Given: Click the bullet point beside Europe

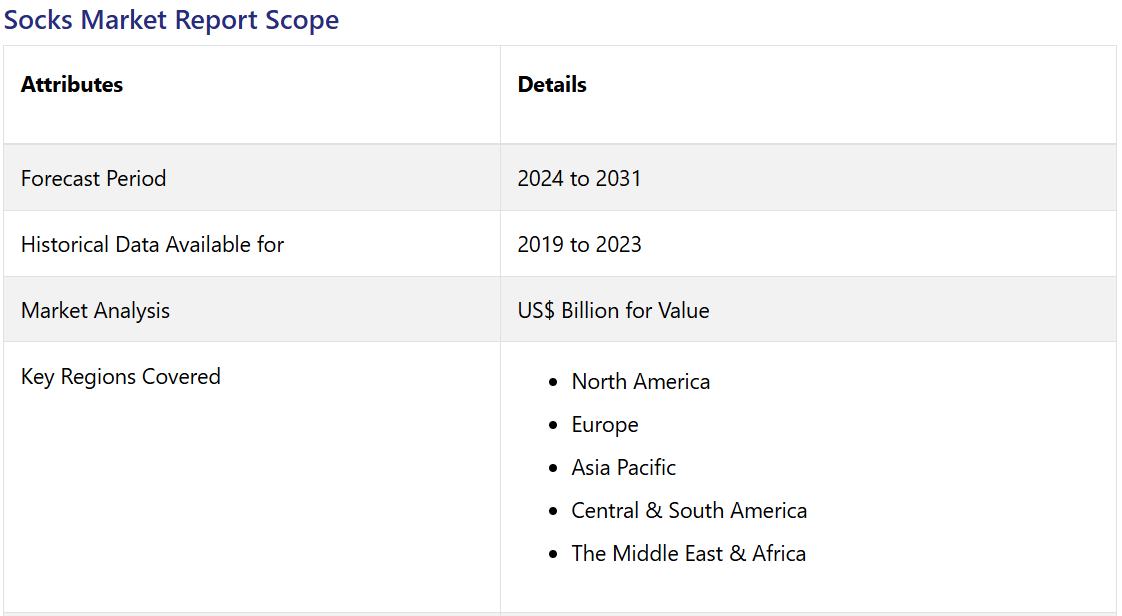Looking at the screenshot, I should click(x=553, y=426).
